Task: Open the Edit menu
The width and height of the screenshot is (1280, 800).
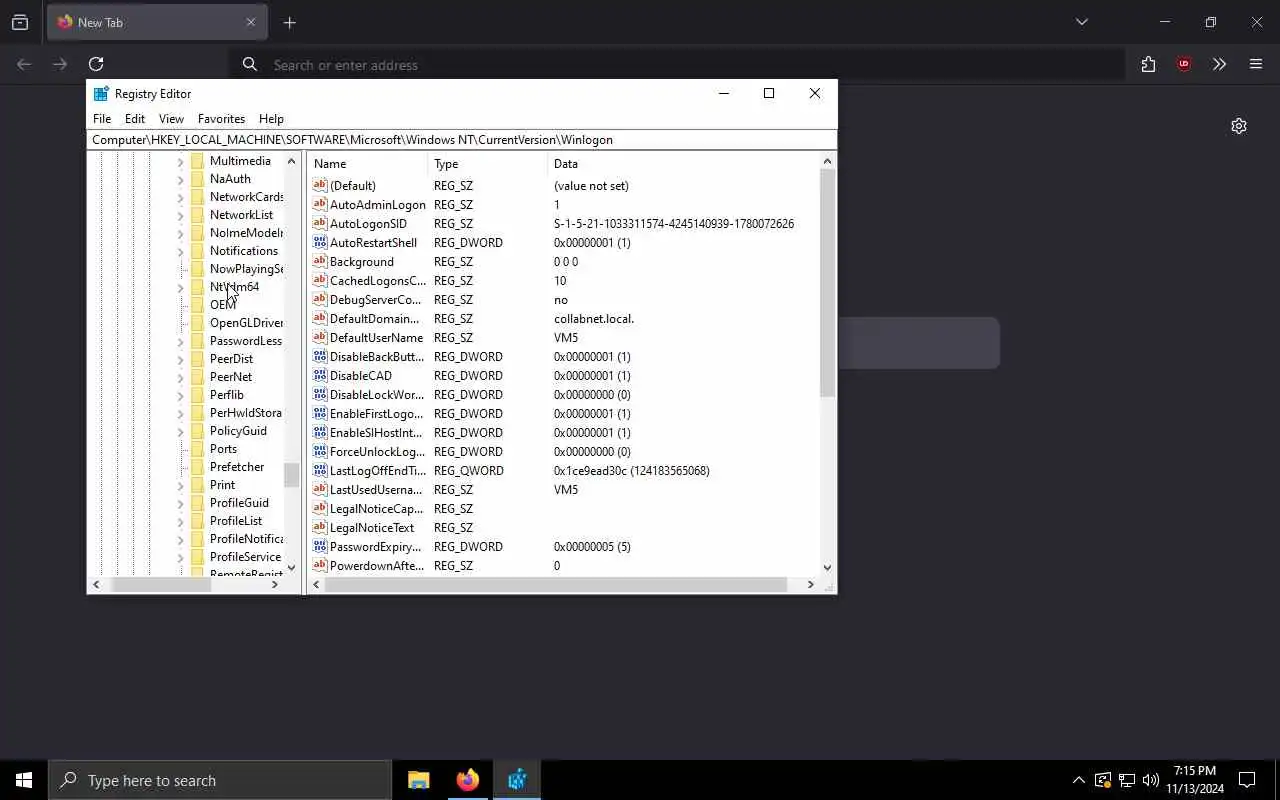Action: point(135,118)
